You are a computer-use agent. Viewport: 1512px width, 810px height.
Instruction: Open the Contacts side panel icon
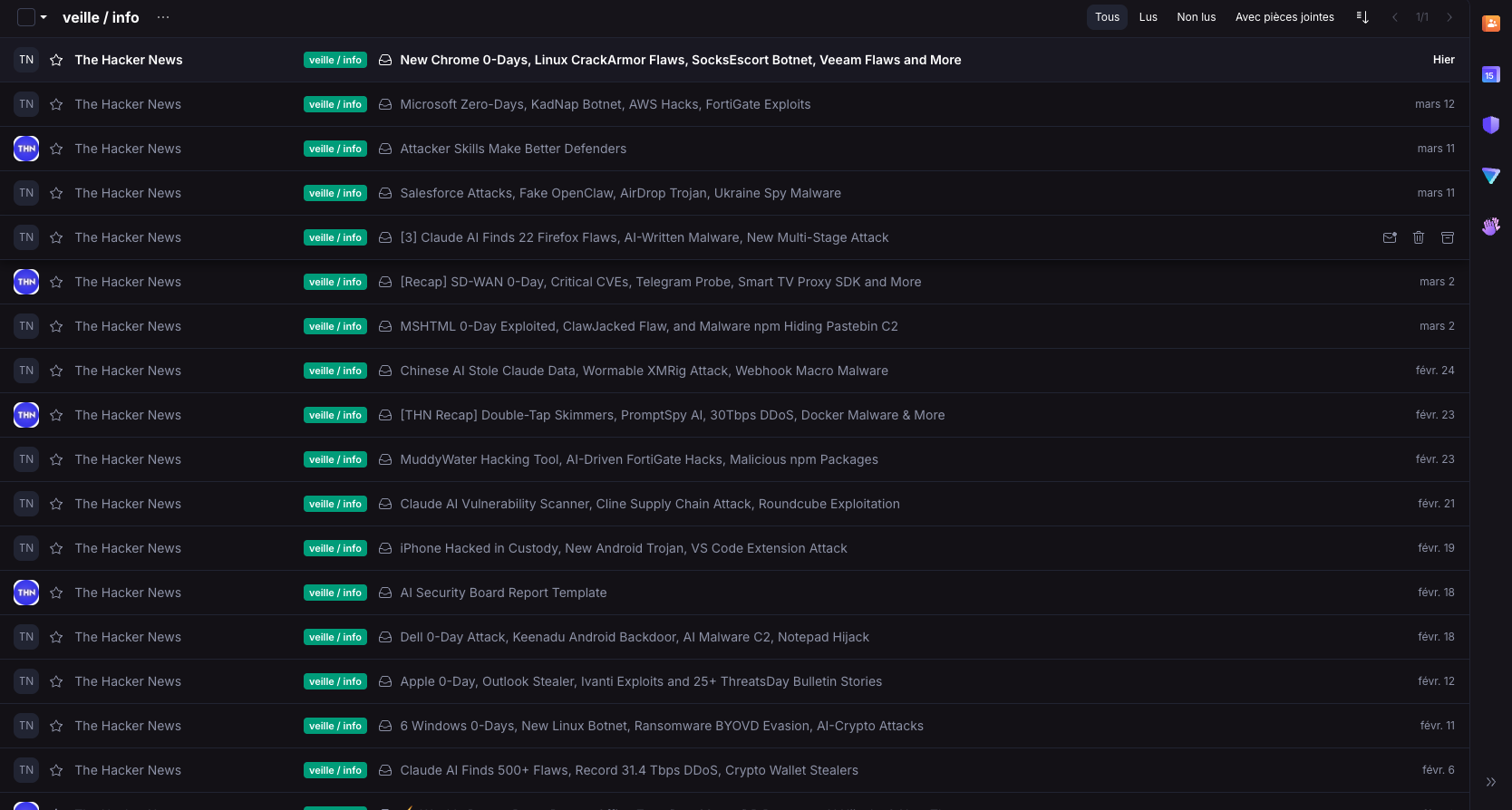click(1491, 24)
